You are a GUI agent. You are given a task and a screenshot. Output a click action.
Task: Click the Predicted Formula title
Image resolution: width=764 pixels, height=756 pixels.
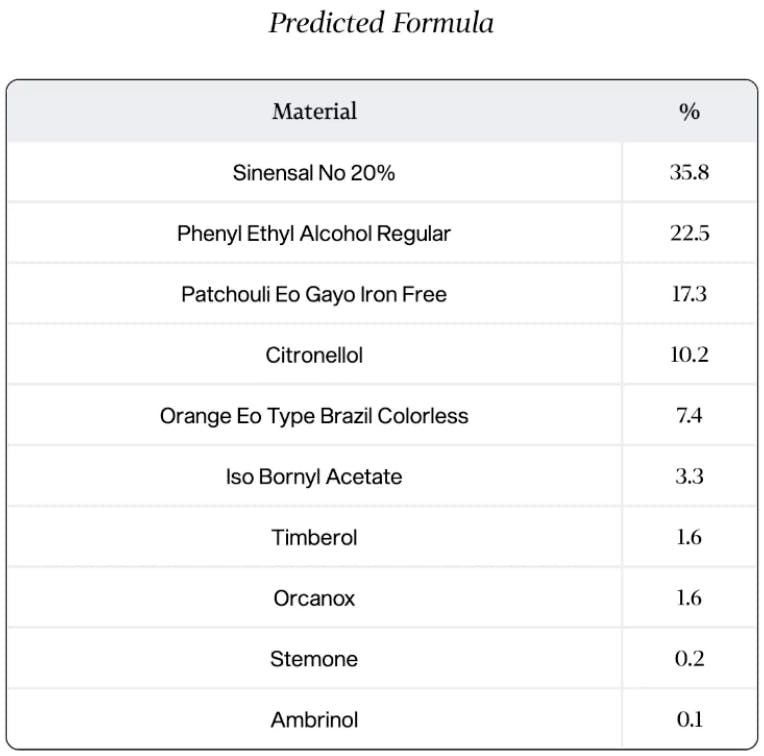pyautogui.click(x=381, y=23)
